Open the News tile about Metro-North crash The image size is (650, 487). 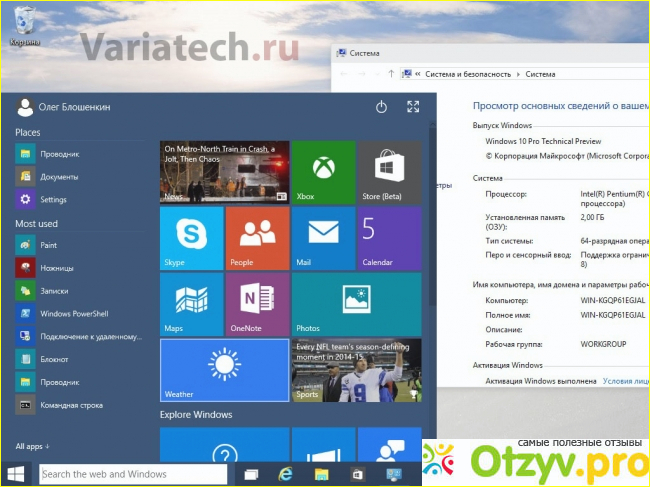coord(224,172)
